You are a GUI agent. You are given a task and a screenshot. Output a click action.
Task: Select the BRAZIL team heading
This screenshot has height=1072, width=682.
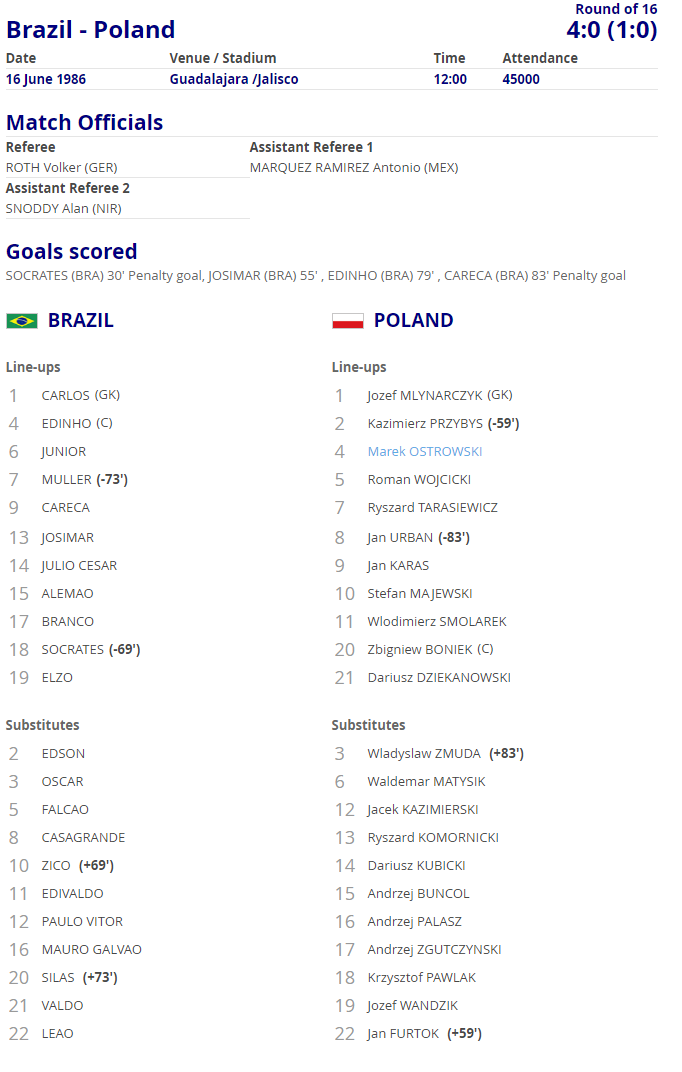click(x=81, y=321)
